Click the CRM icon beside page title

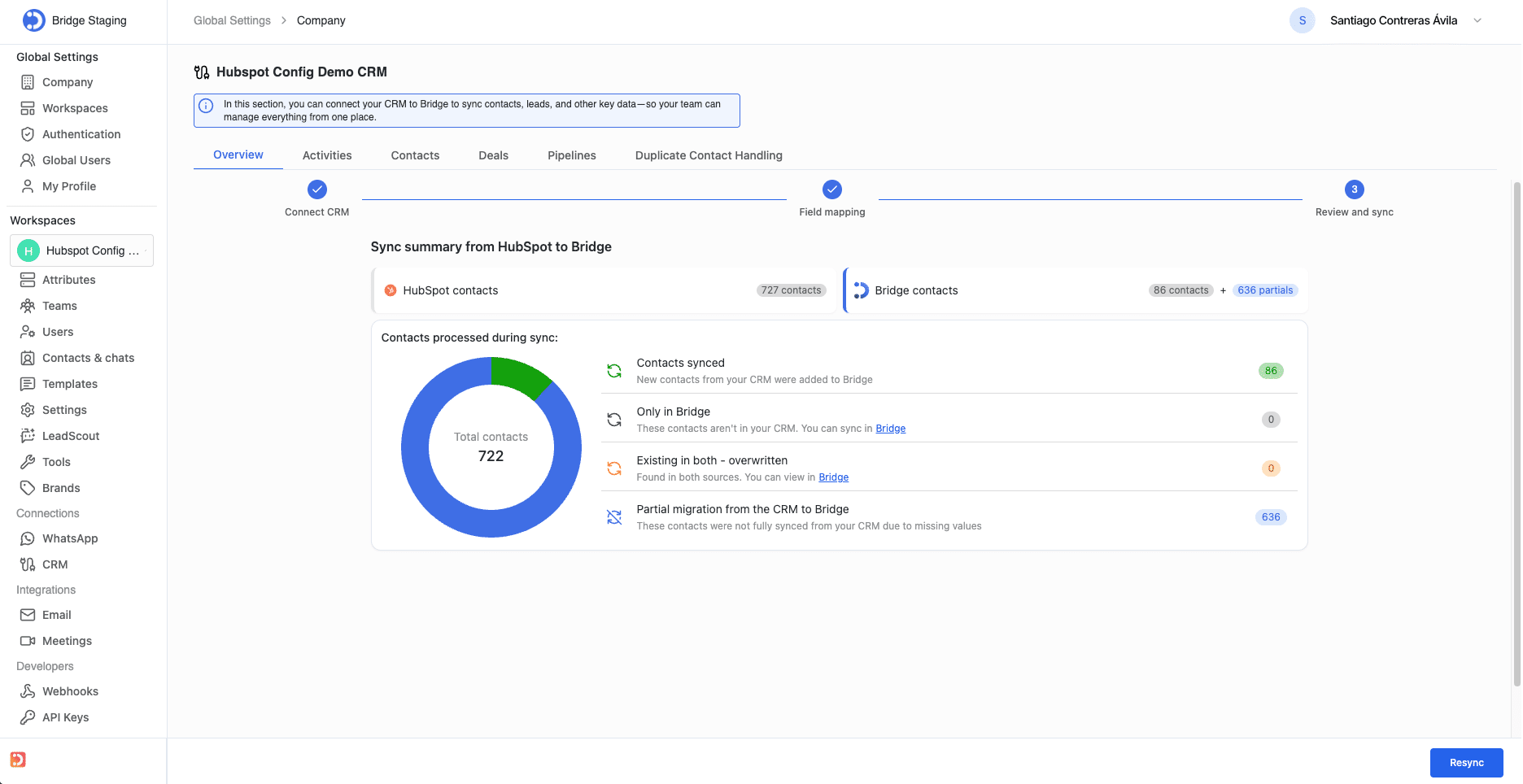tap(202, 72)
